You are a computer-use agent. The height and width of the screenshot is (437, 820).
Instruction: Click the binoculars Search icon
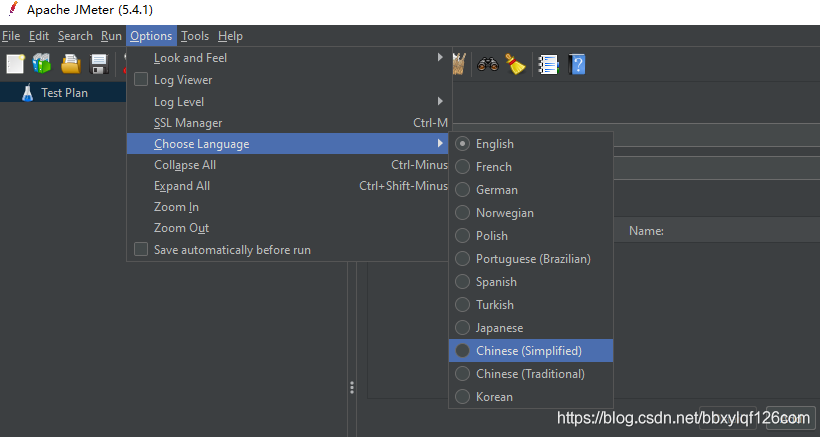pyautogui.click(x=488, y=65)
